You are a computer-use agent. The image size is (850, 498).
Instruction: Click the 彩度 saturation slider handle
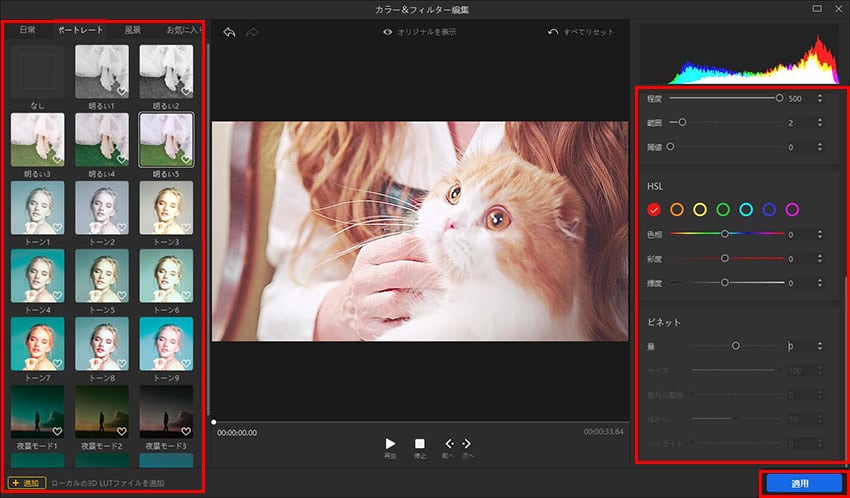pyautogui.click(x=725, y=259)
